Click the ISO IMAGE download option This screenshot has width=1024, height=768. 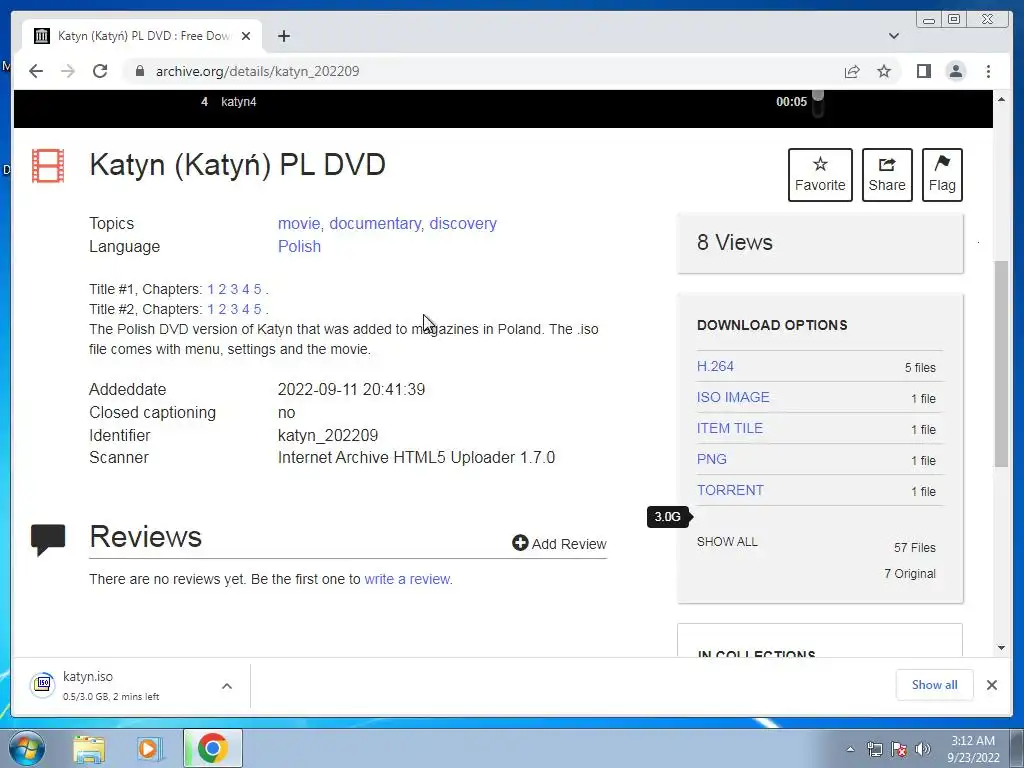(x=733, y=397)
